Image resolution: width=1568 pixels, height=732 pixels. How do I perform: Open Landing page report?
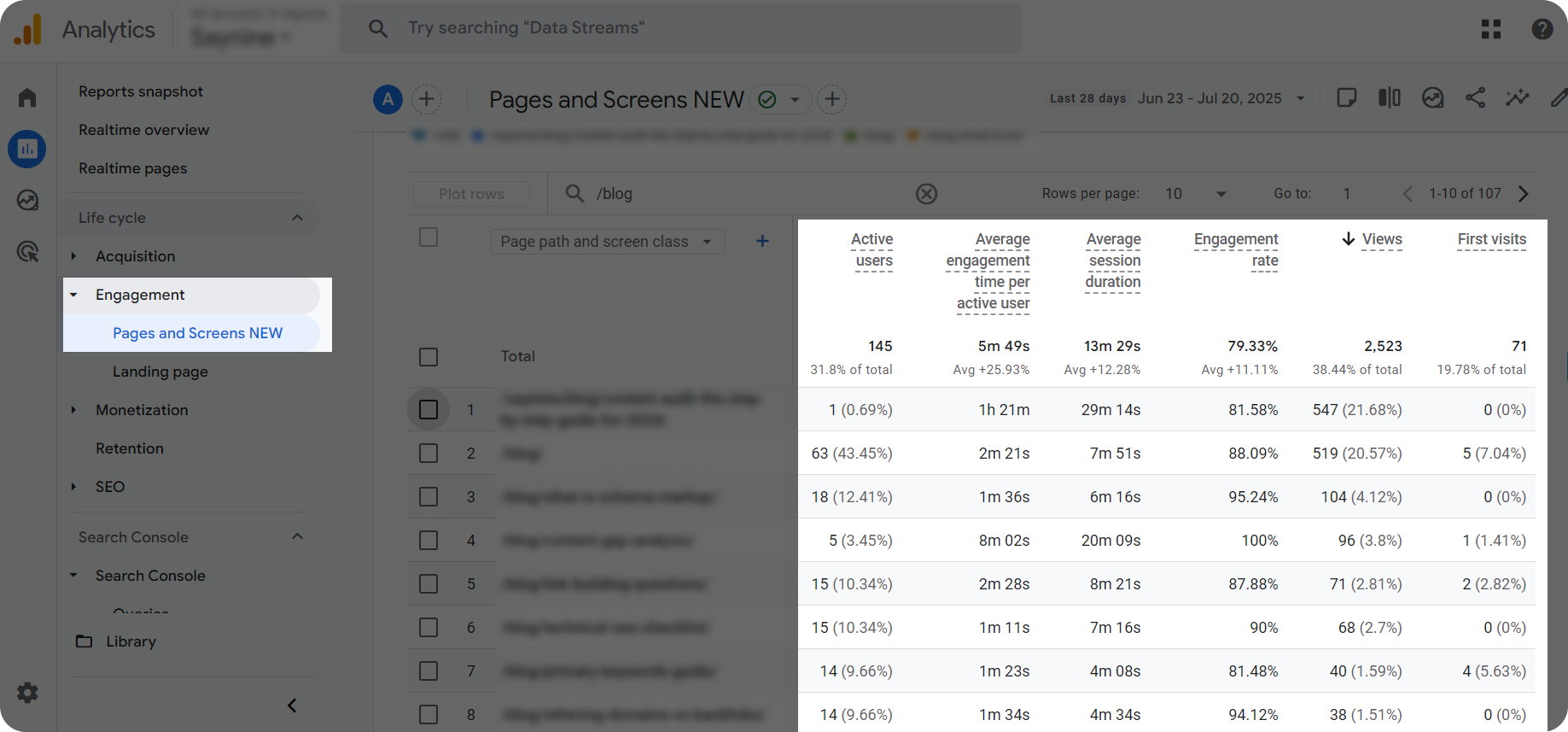[x=160, y=372]
